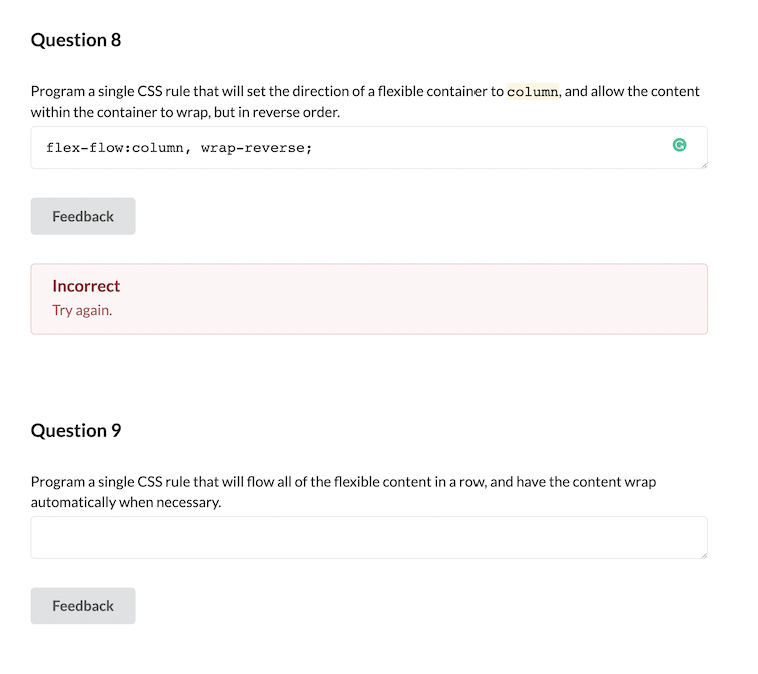This screenshot has width=758, height=674.
Task: Grab the Question 8 textarea resize handle
Action: [704, 165]
